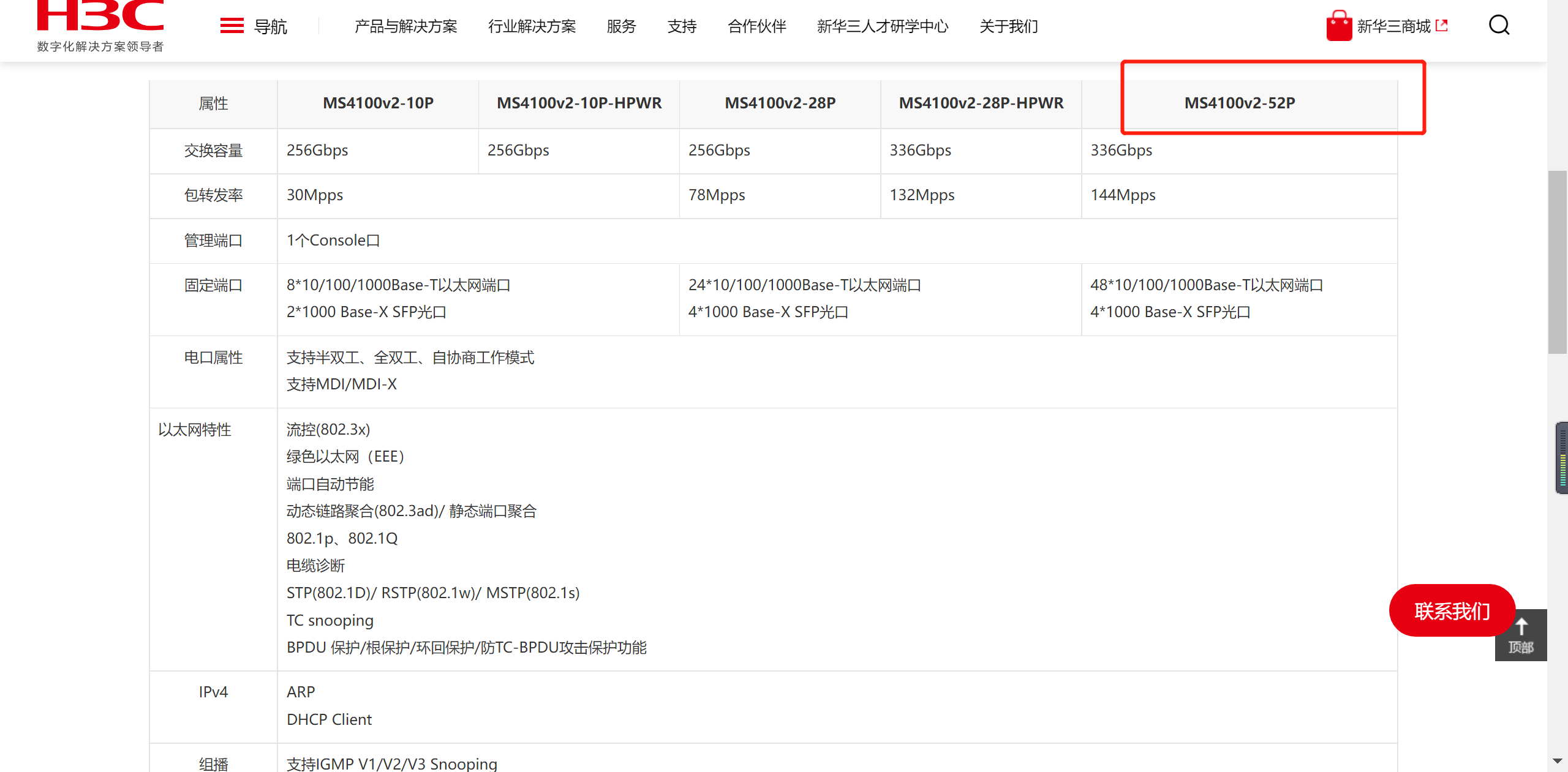The image size is (1568, 772).
Task: Open 产品与解决方案 menu
Action: point(405,26)
